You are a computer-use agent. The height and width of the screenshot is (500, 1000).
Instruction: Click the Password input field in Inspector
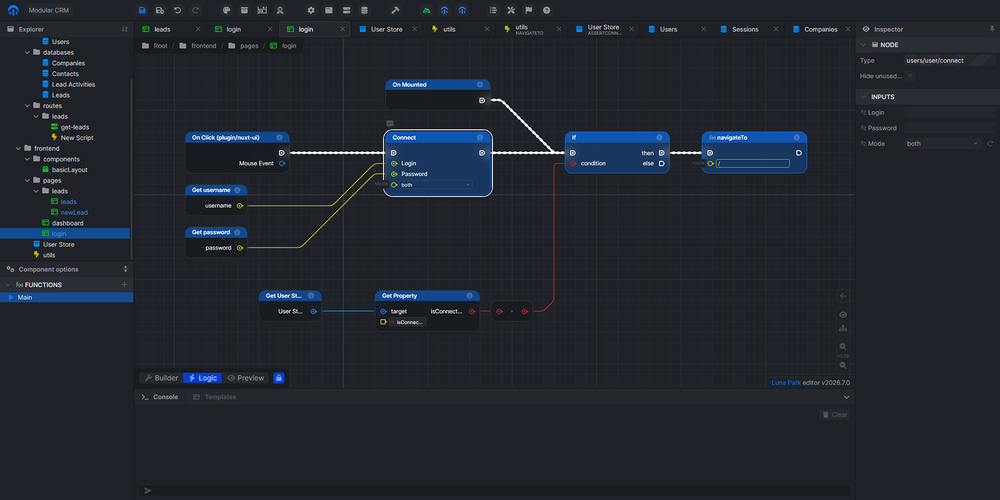pyautogui.click(x=949, y=128)
